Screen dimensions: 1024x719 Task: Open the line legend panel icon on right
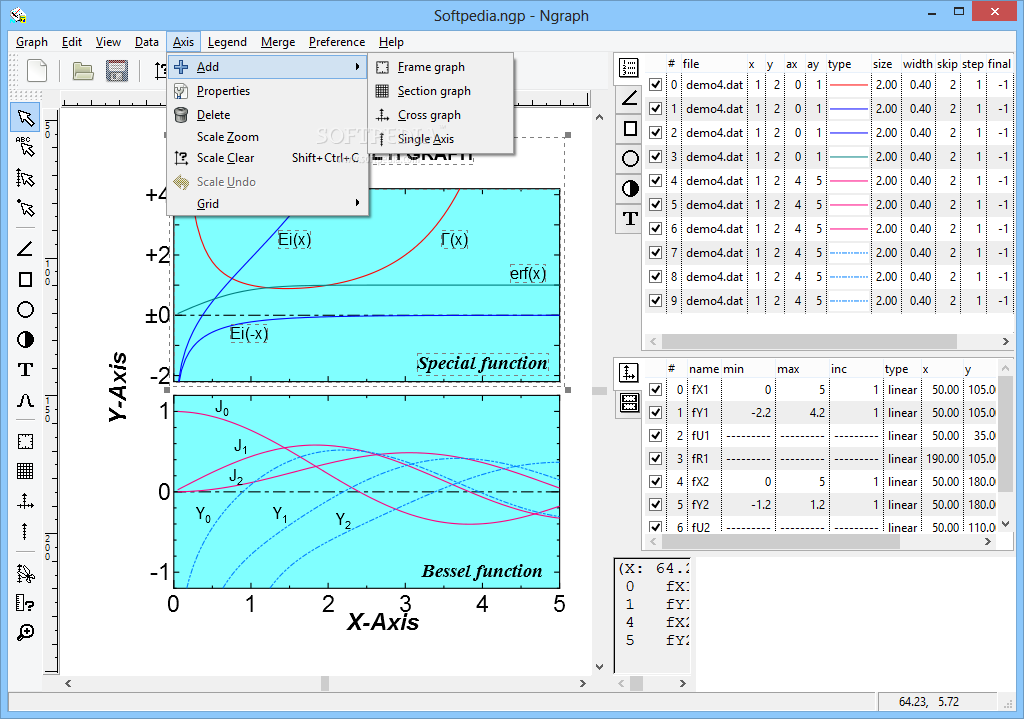[x=630, y=98]
